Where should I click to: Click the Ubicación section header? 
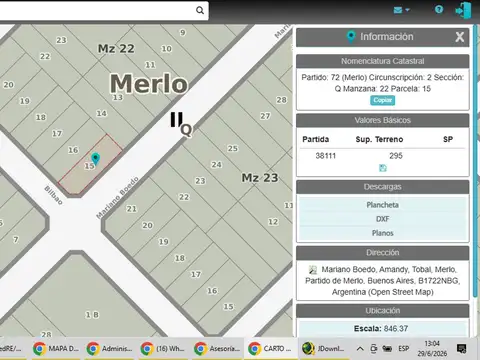point(382,311)
